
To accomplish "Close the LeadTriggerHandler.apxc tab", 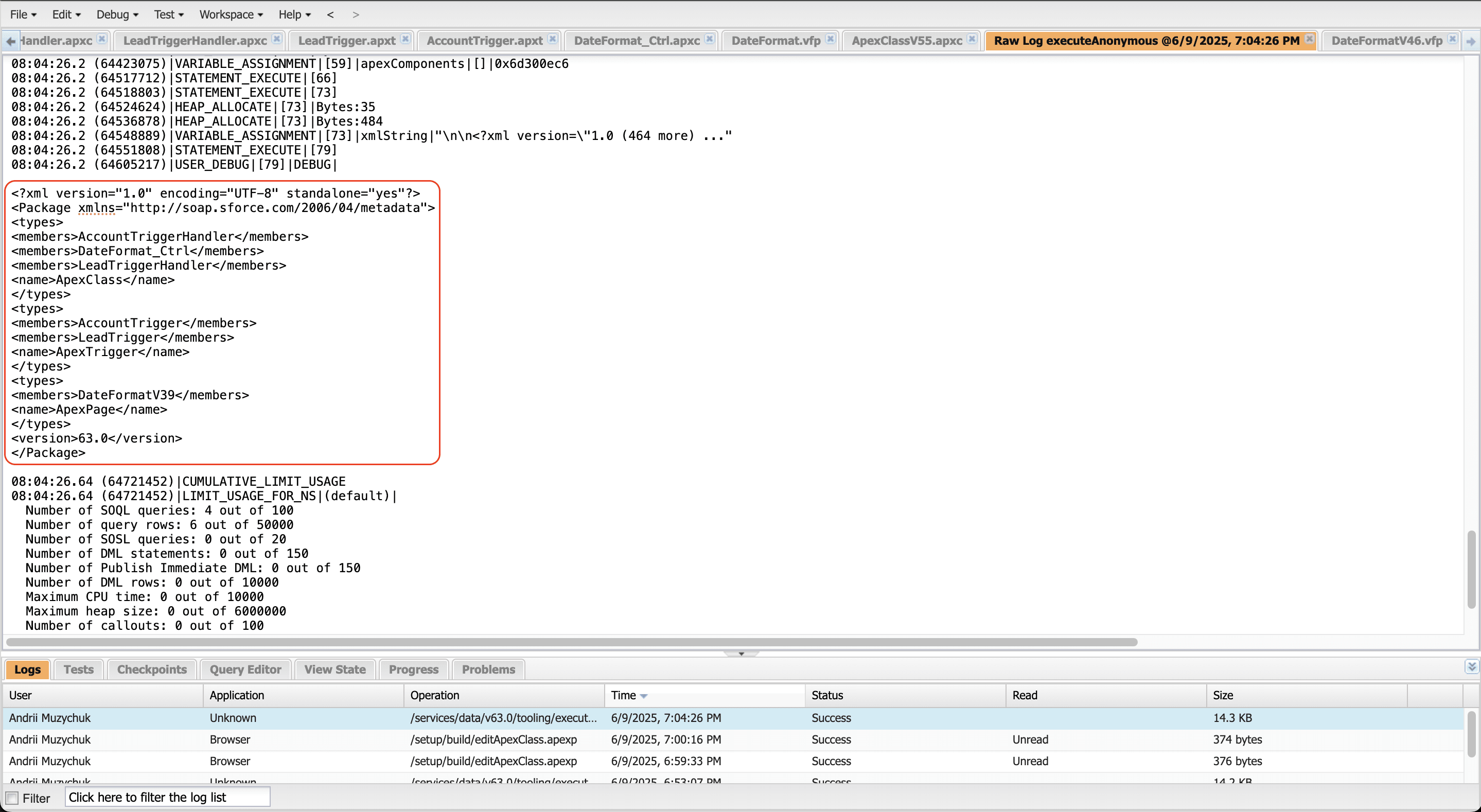I will coord(276,39).
